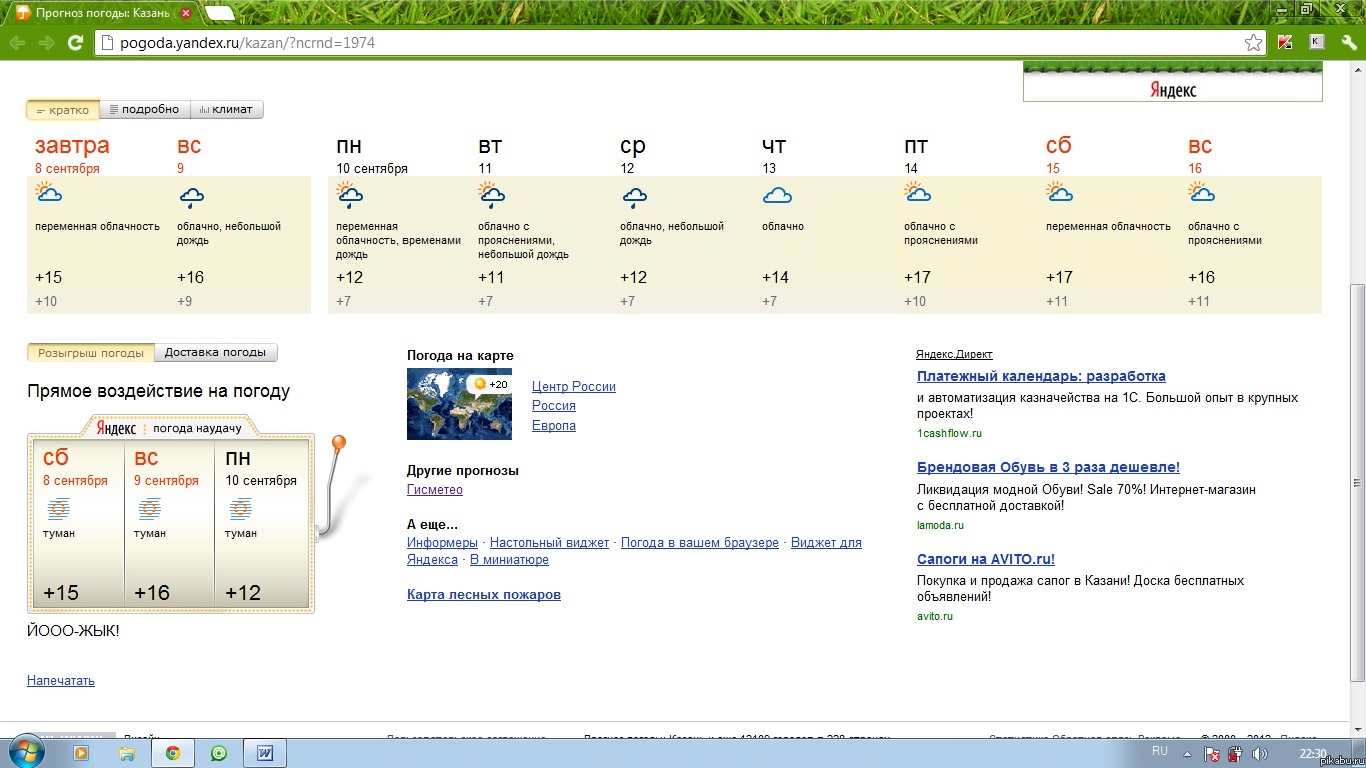Click the rain icon in the wide вс 9 forecast column
This screenshot has width=1366, height=768.
(191, 196)
